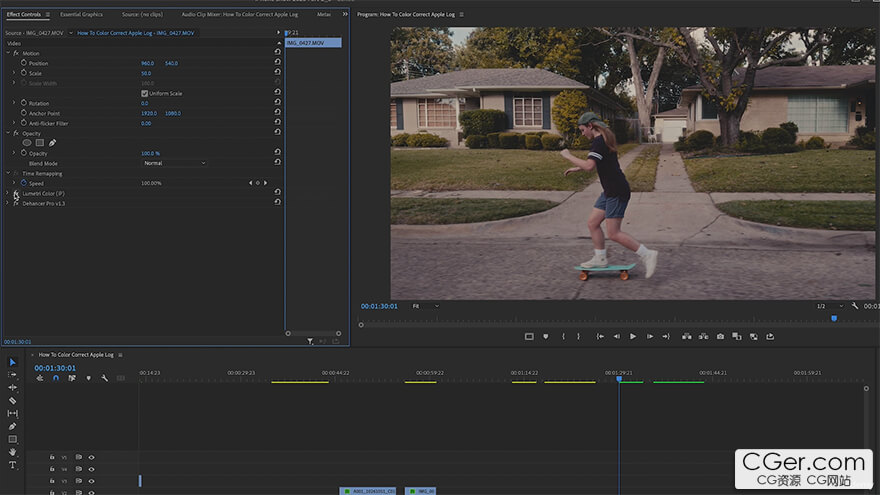Viewport: 880px width, 495px height.
Task: Open the Fit zoom level dropdown
Action: coord(425,306)
